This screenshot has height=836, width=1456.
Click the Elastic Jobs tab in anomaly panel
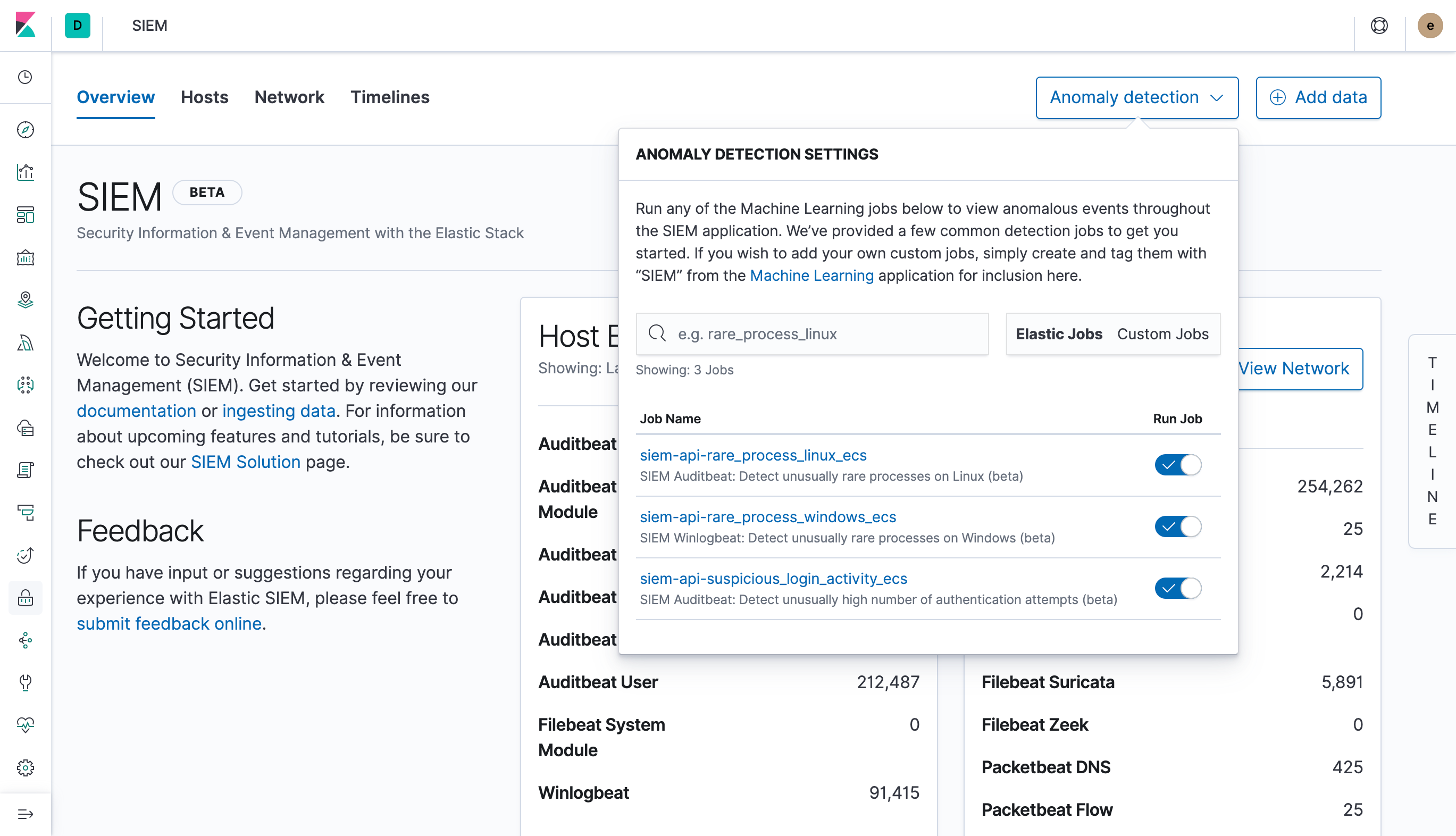click(x=1059, y=334)
